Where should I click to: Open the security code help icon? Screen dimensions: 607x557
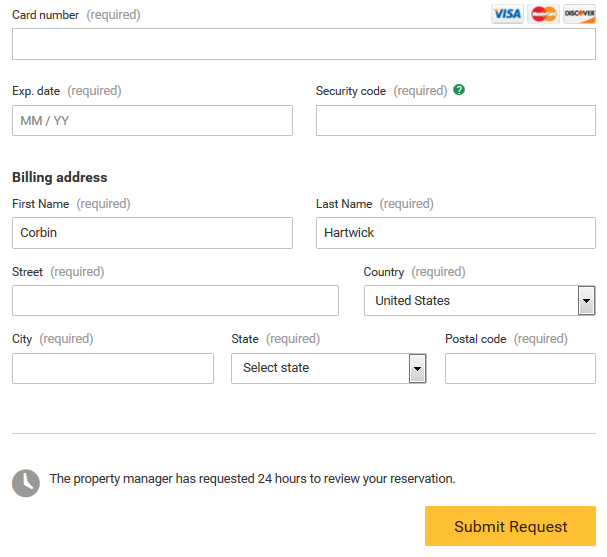coord(459,90)
